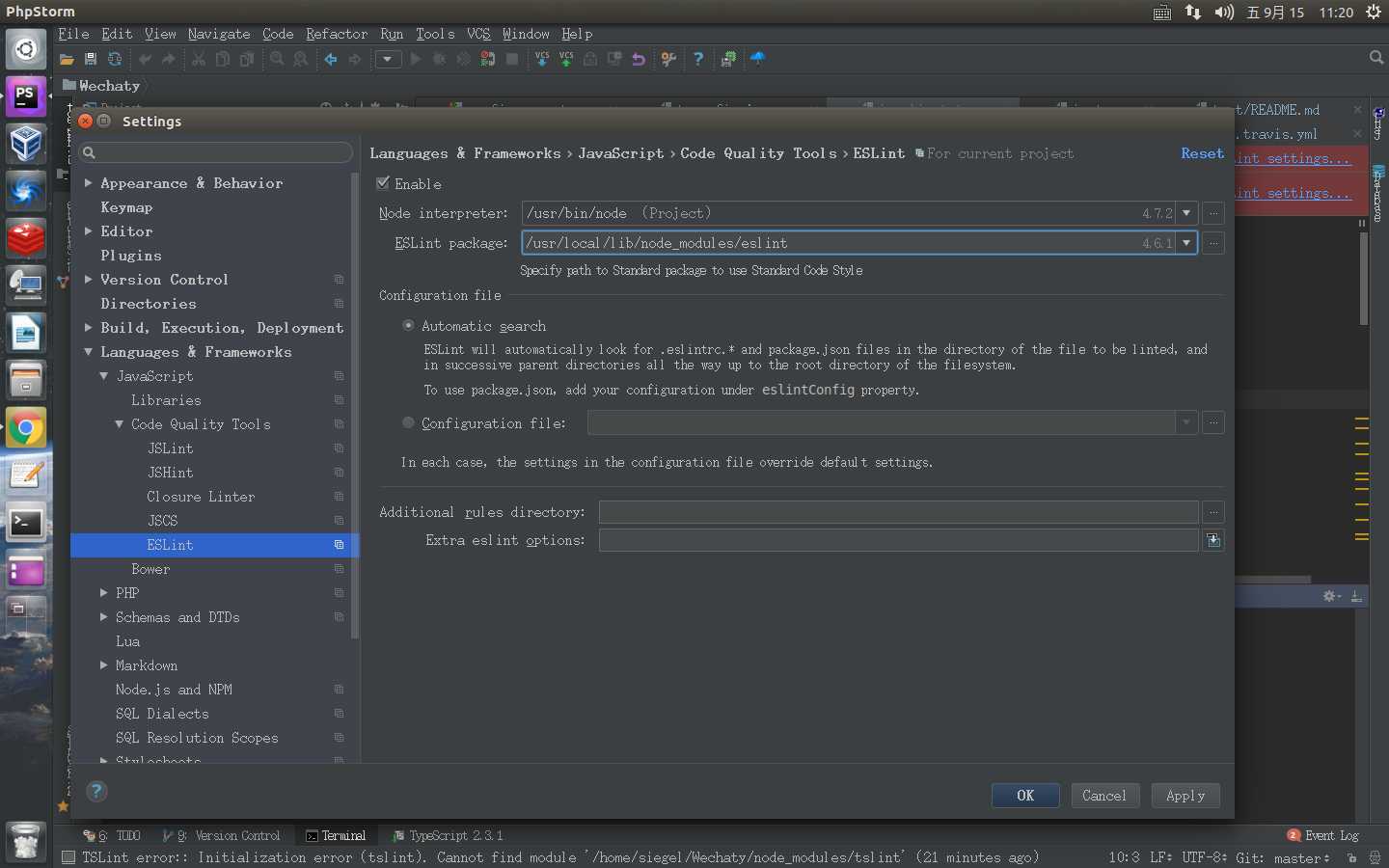Expand the Version Control tree node
The width and height of the screenshot is (1389, 868).
pyautogui.click(x=88, y=280)
